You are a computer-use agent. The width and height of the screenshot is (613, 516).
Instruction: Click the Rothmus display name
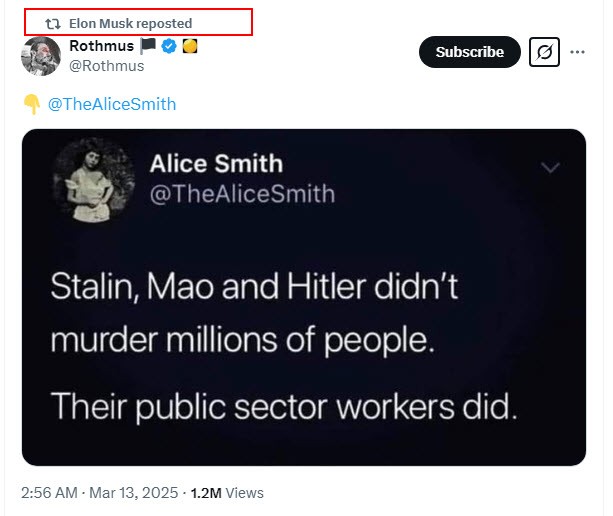click(x=101, y=46)
